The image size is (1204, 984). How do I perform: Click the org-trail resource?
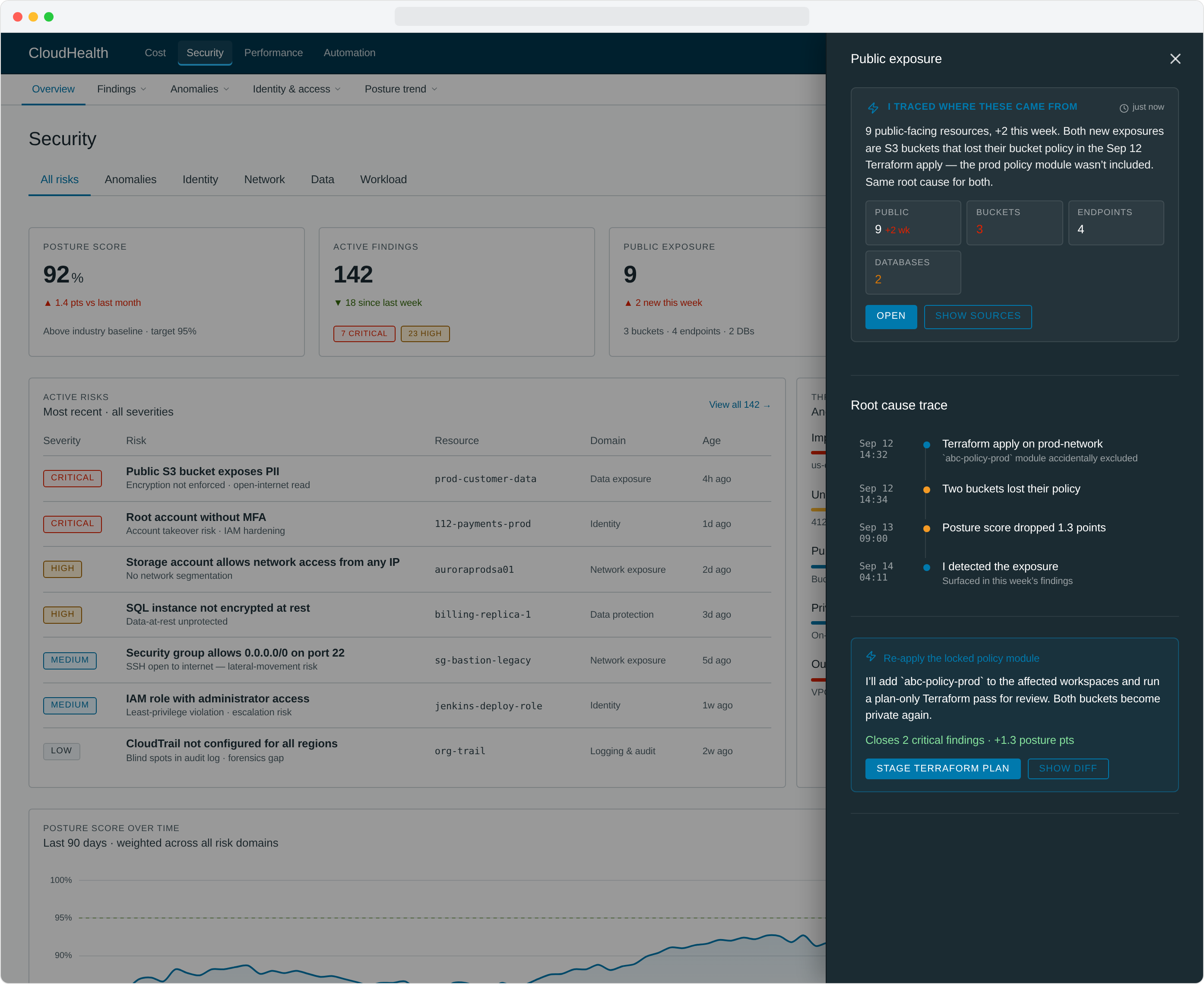tap(459, 751)
